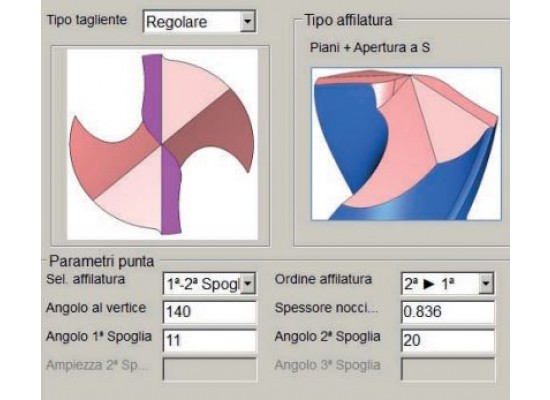
Task: Select the Regolare combo box field
Action: pos(200,21)
